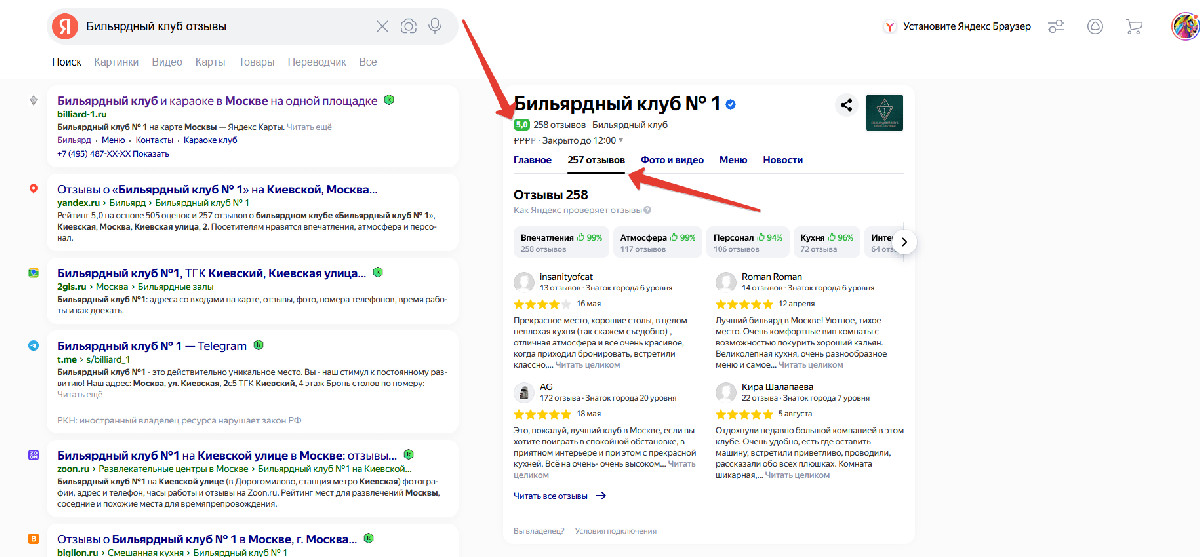Expand Insanityofcat review with Читать целиком
This screenshot has width=1200, height=557.
pyautogui.click(x=587, y=365)
